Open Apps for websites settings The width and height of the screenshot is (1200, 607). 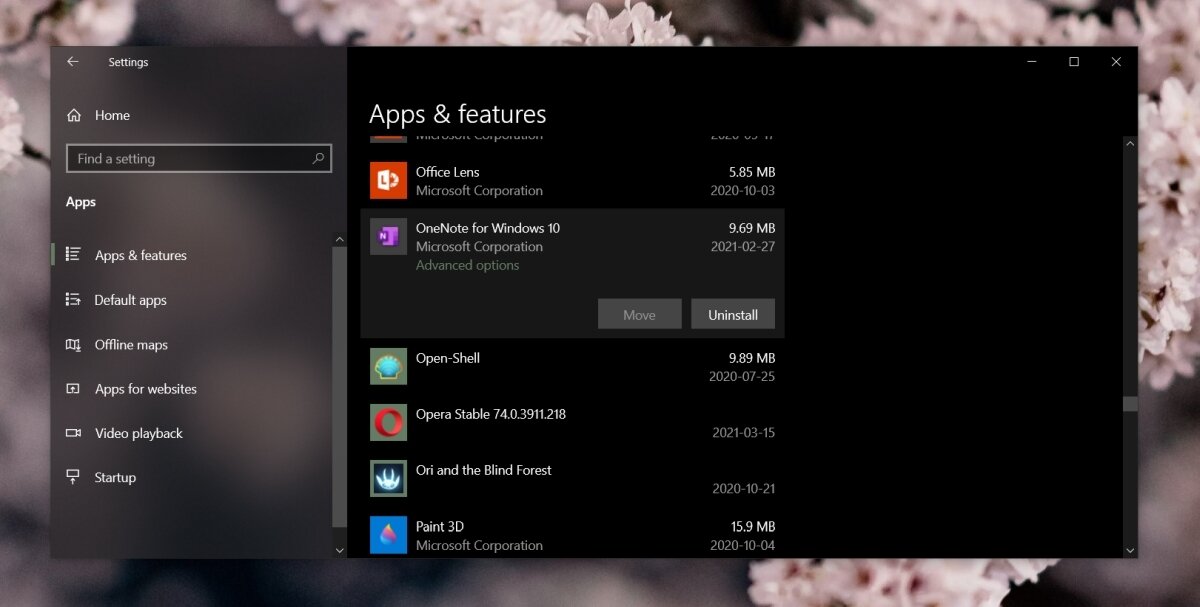145,389
